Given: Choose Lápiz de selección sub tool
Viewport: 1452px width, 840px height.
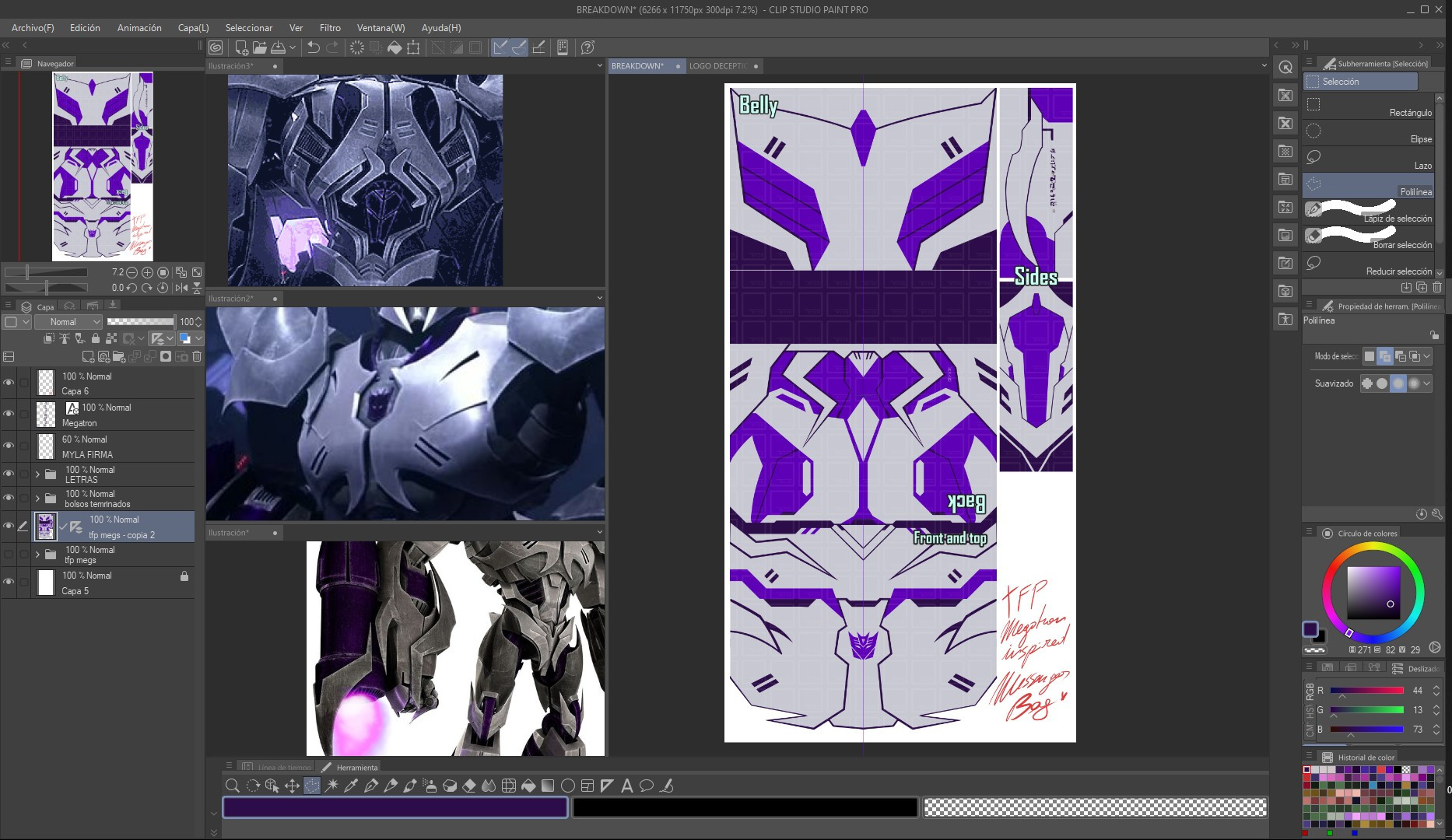Looking at the screenshot, I should pyautogui.click(x=1369, y=213).
